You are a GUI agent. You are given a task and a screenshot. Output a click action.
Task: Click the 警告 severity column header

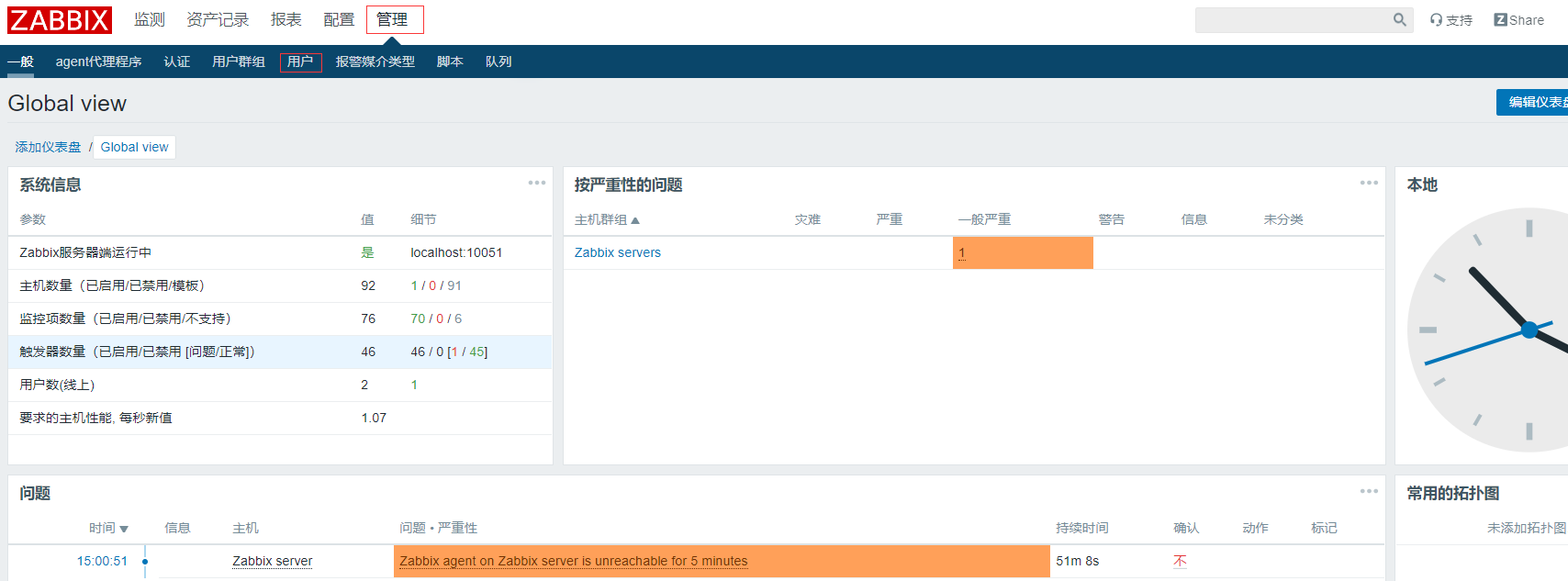(x=1112, y=219)
